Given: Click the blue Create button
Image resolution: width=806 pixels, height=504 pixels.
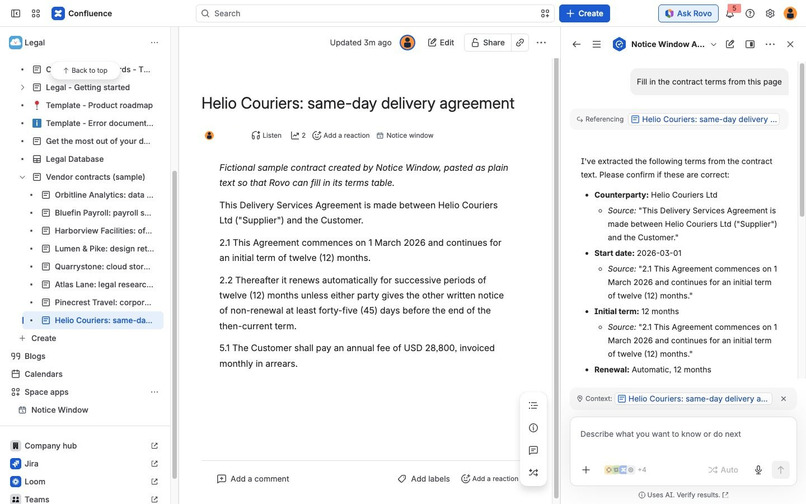Looking at the screenshot, I should (x=584, y=13).
